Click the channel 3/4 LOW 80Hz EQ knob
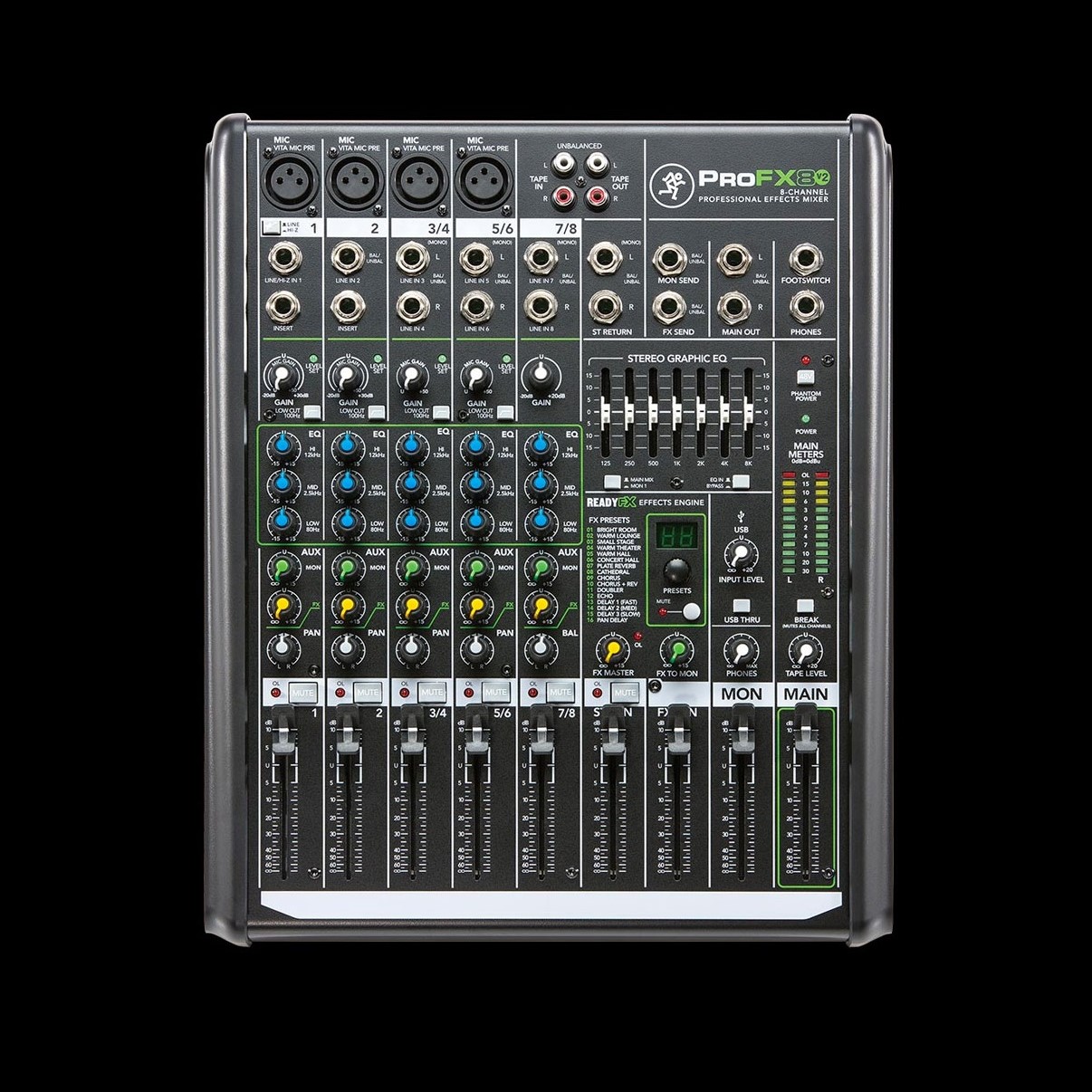1092x1092 pixels. (412, 522)
